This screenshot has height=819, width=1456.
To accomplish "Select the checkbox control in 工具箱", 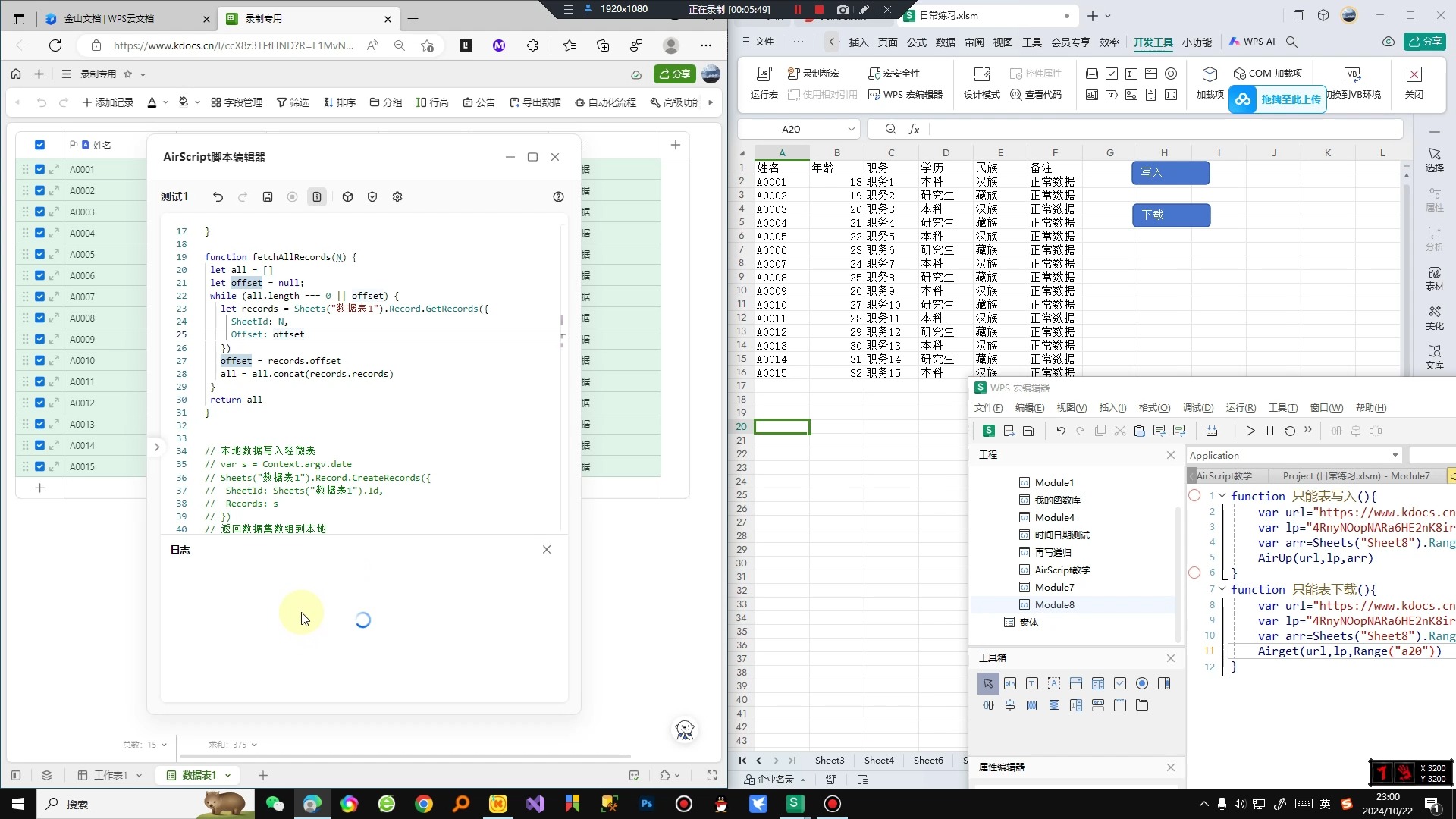I will pos(1120,683).
